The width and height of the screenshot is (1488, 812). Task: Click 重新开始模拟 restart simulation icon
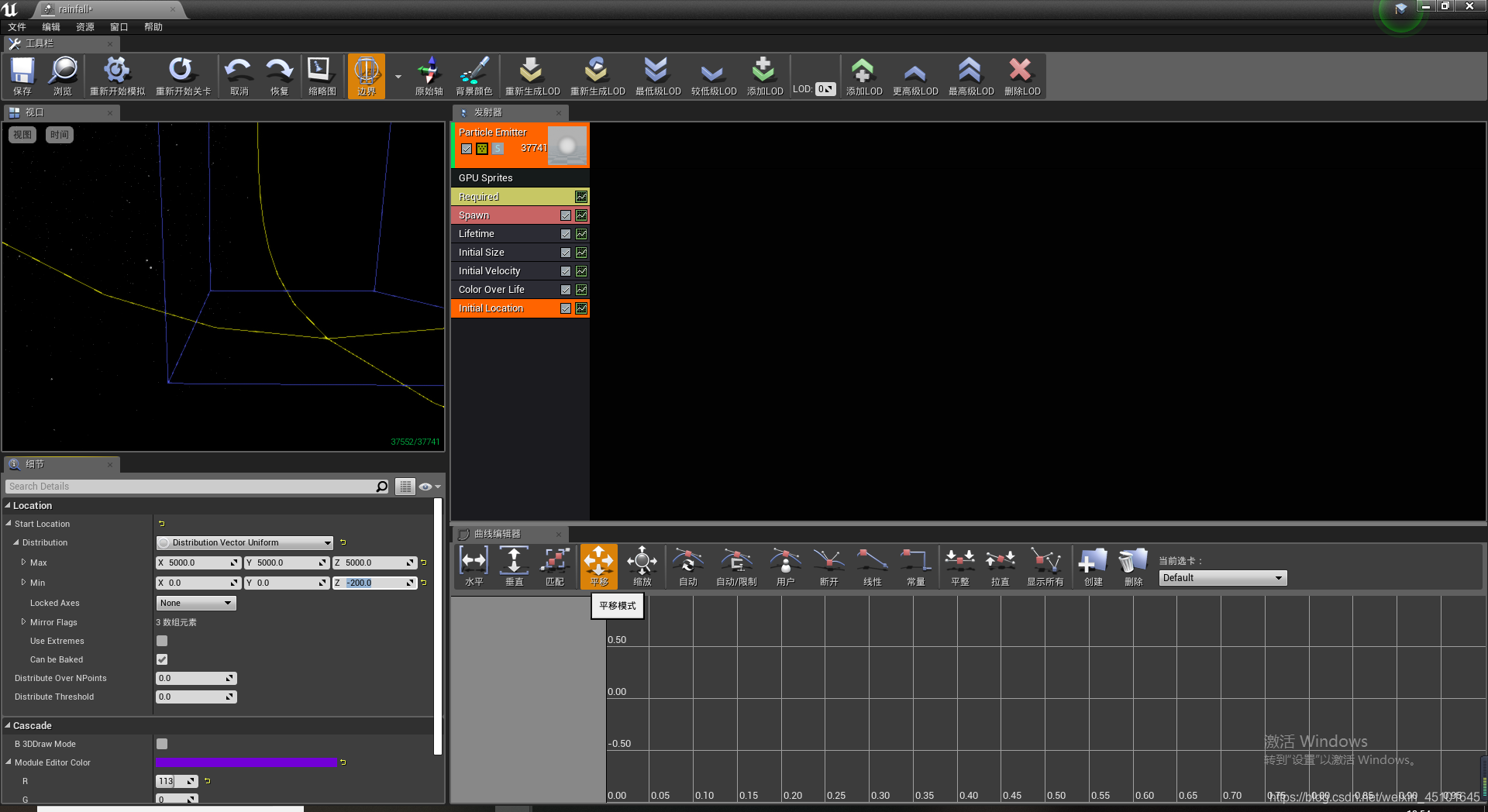[117, 75]
